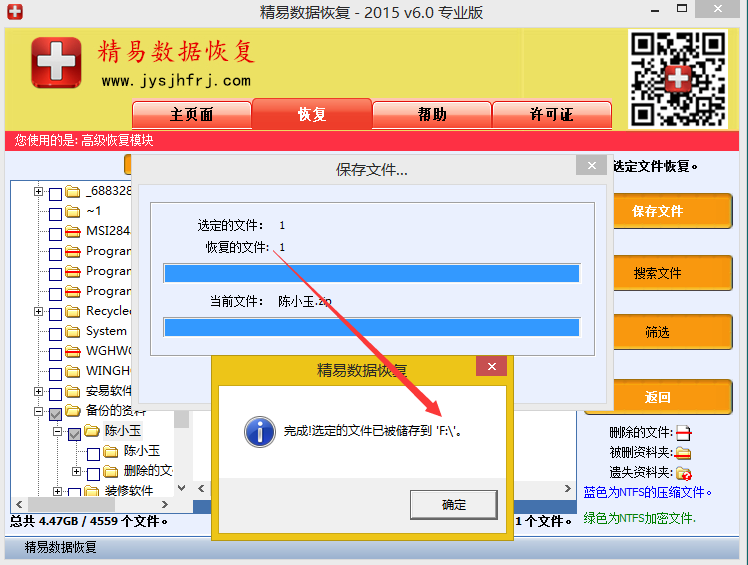748x565 pixels.
Task: Close the 保存文件 progress window
Action: click(592, 166)
